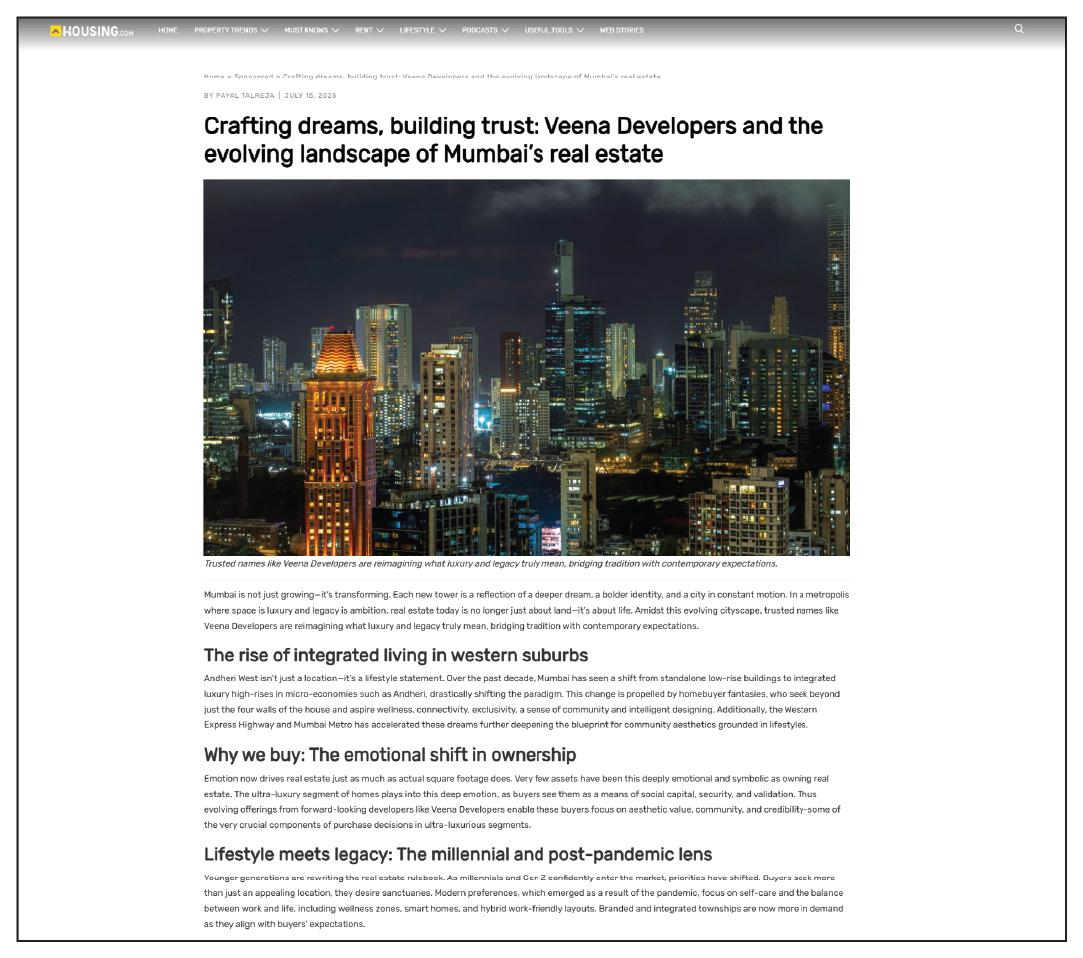Select HOME in the navigation bar
1083x958 pixels.
tap(167, 29)
